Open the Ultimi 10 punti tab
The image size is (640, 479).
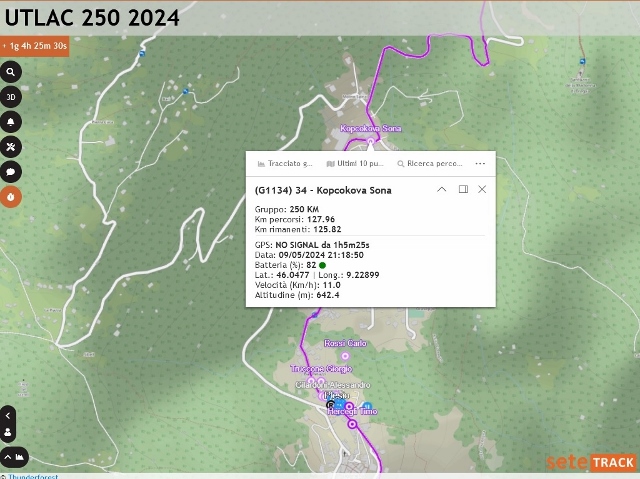[355, 164]
